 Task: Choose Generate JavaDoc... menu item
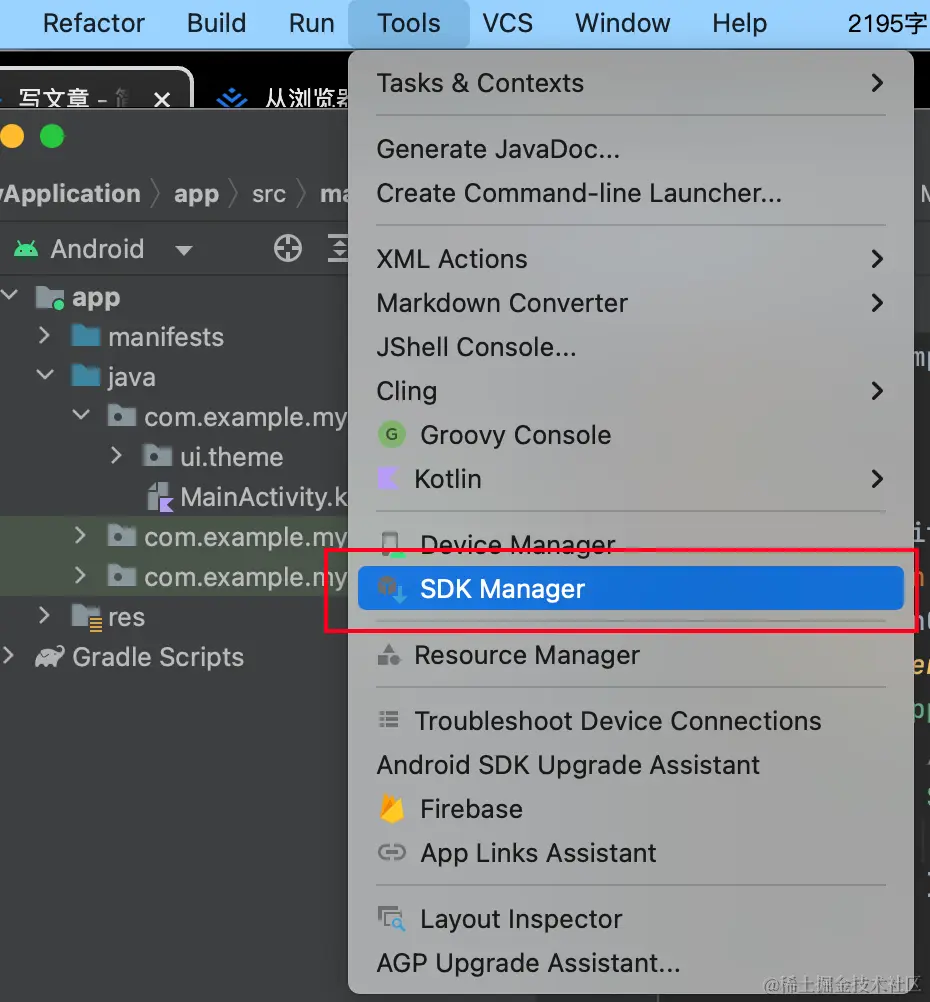630,149
